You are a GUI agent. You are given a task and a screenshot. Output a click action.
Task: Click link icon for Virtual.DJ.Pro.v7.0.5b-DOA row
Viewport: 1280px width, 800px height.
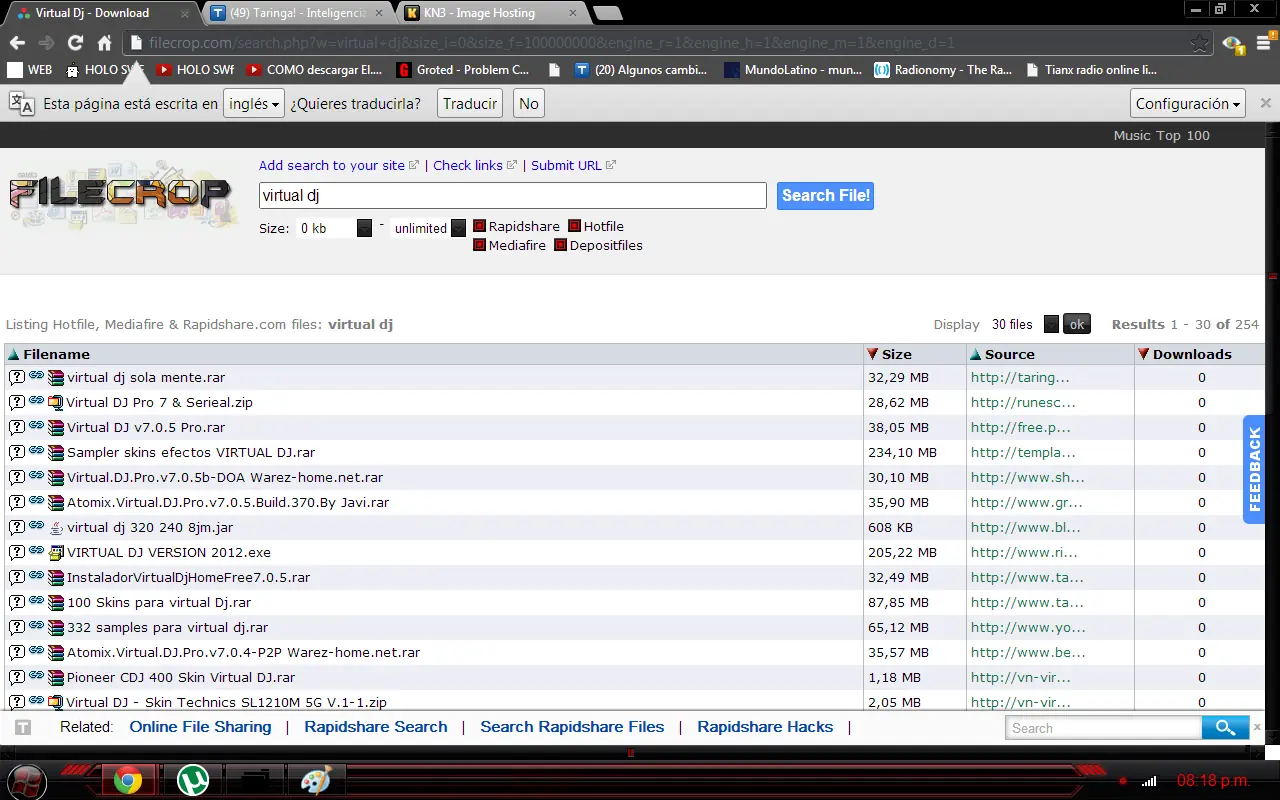[x=36, y=476]
